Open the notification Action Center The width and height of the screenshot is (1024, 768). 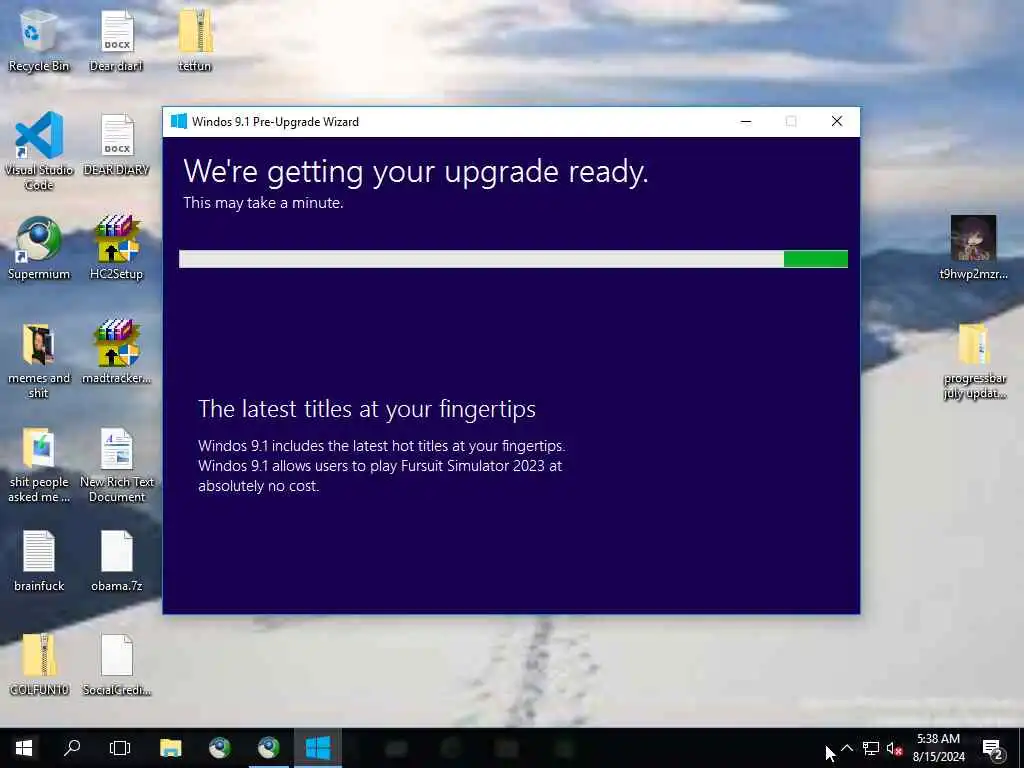pos(993,748)
